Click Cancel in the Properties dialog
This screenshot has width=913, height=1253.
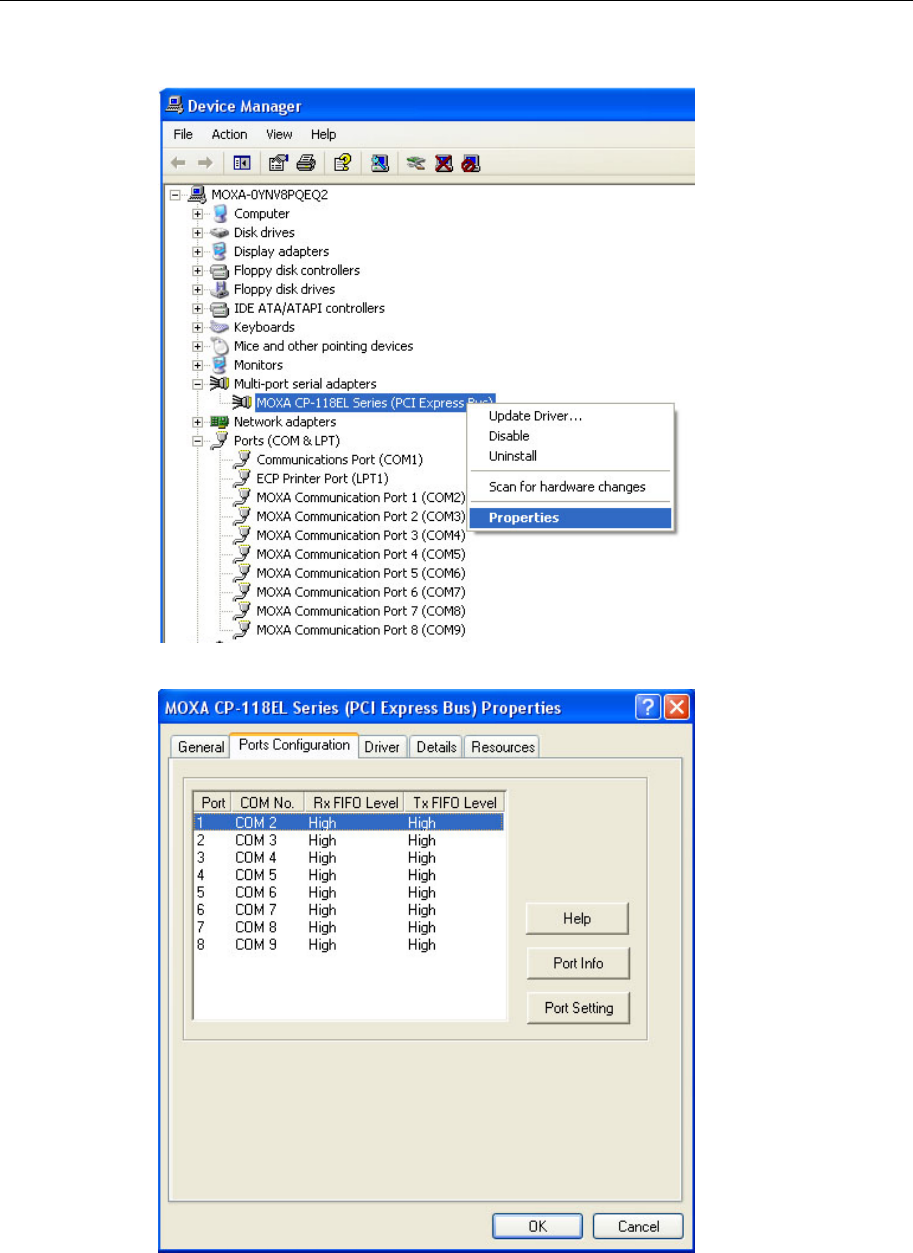[x=639, y=1226]
